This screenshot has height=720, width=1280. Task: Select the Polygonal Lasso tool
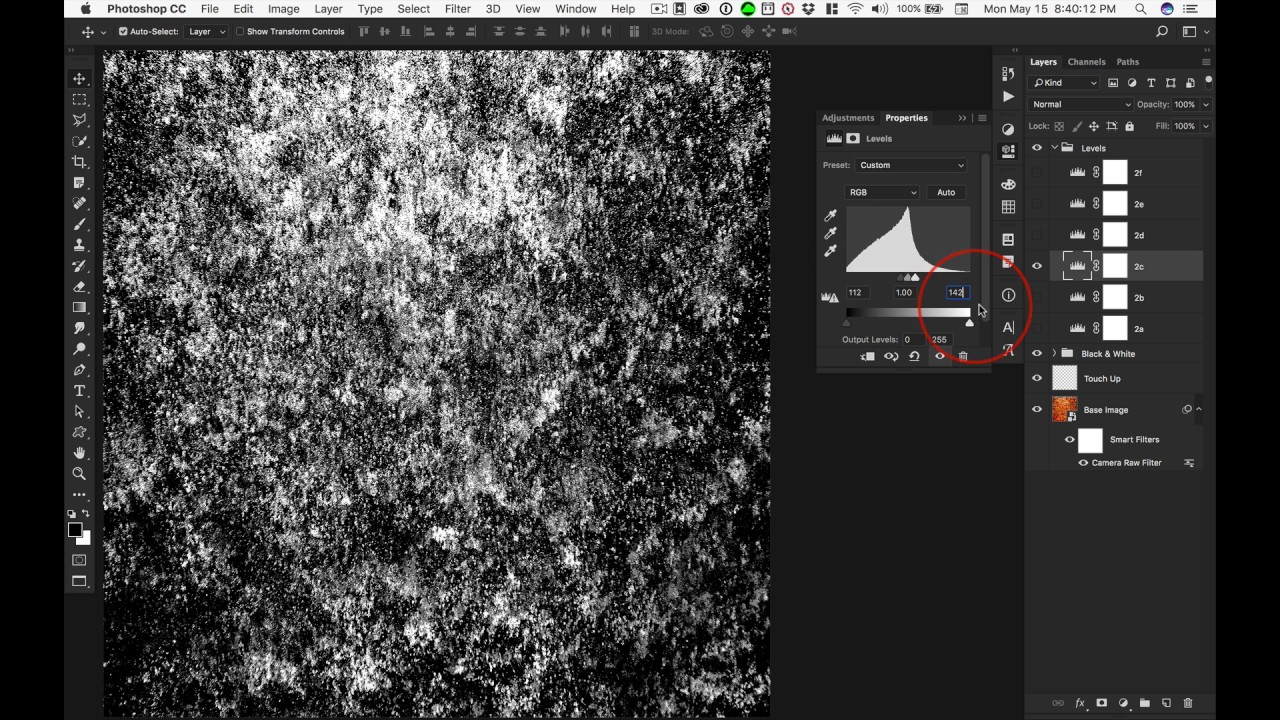pos(79,120)
